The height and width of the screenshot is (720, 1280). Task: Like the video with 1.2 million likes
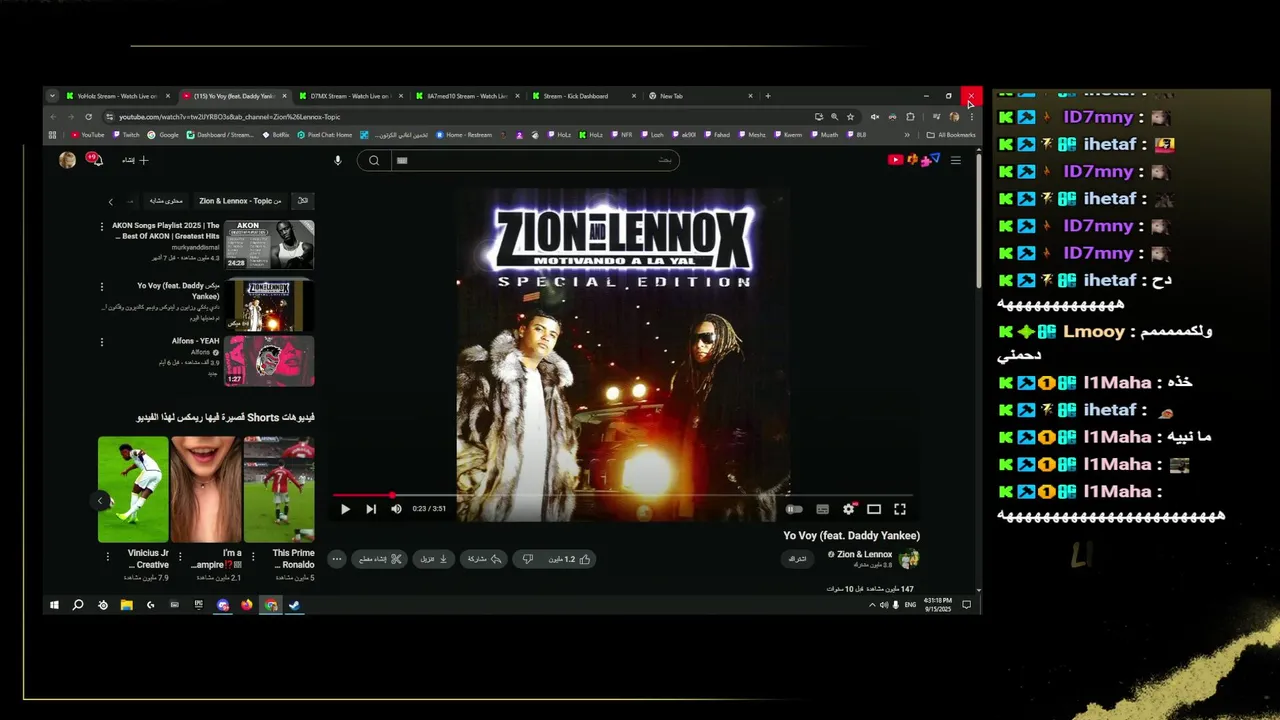pyautogui.click(x=572, y=559)
